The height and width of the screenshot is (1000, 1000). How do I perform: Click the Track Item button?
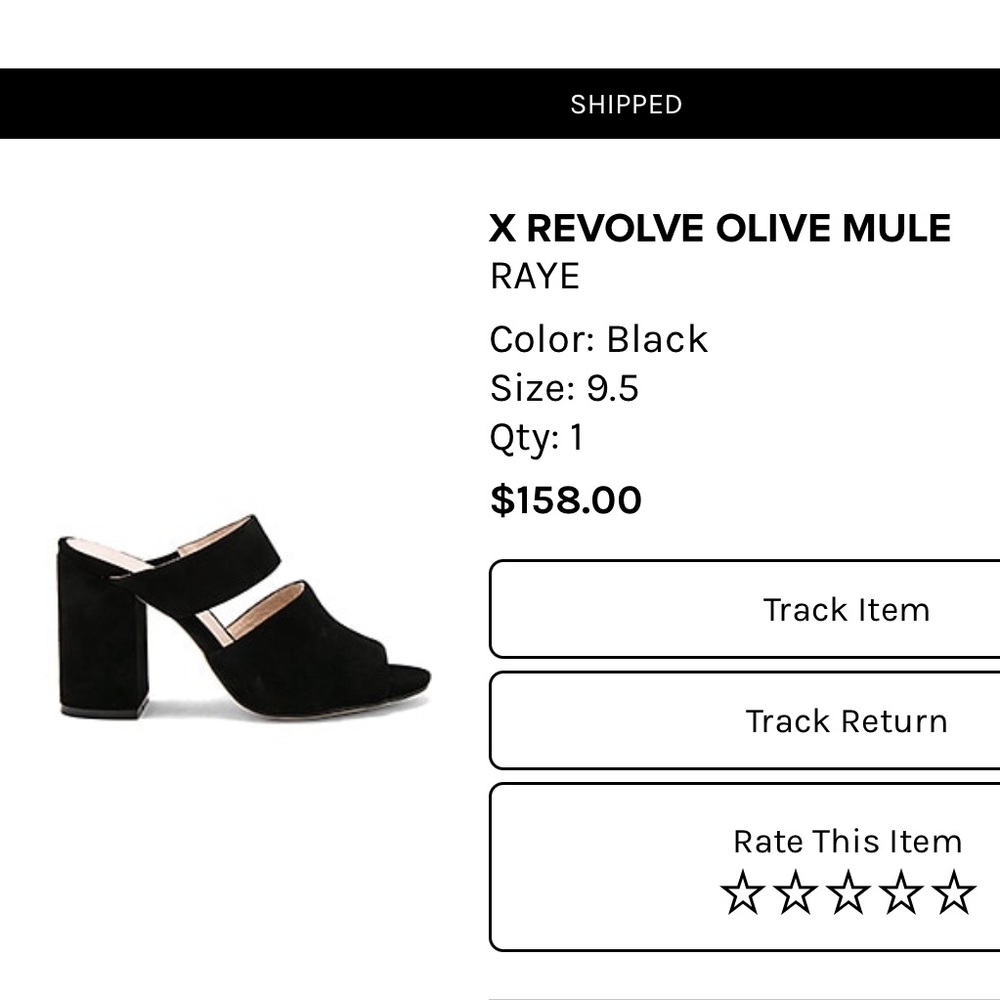click(x=845, y=609)
